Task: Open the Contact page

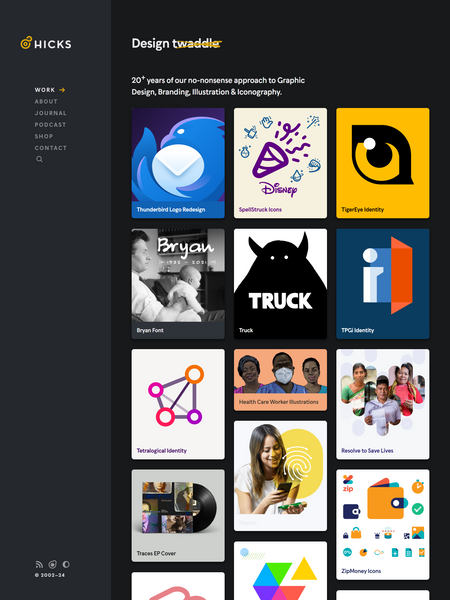Action: (51, 148)
